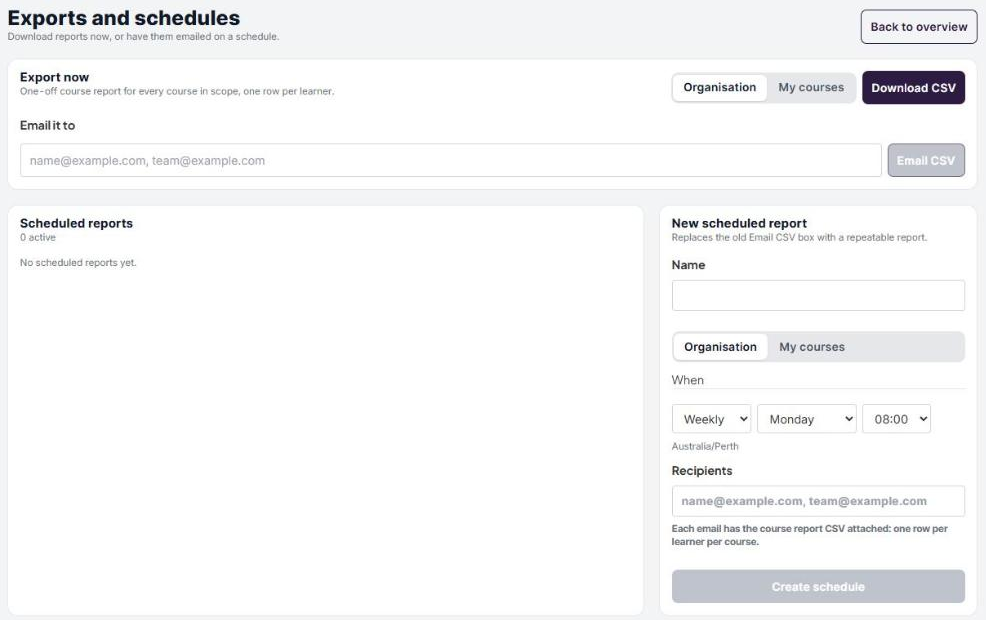This screenshot has height=620, width=986.
Task: Click the Recipients label
Action: 702,471
